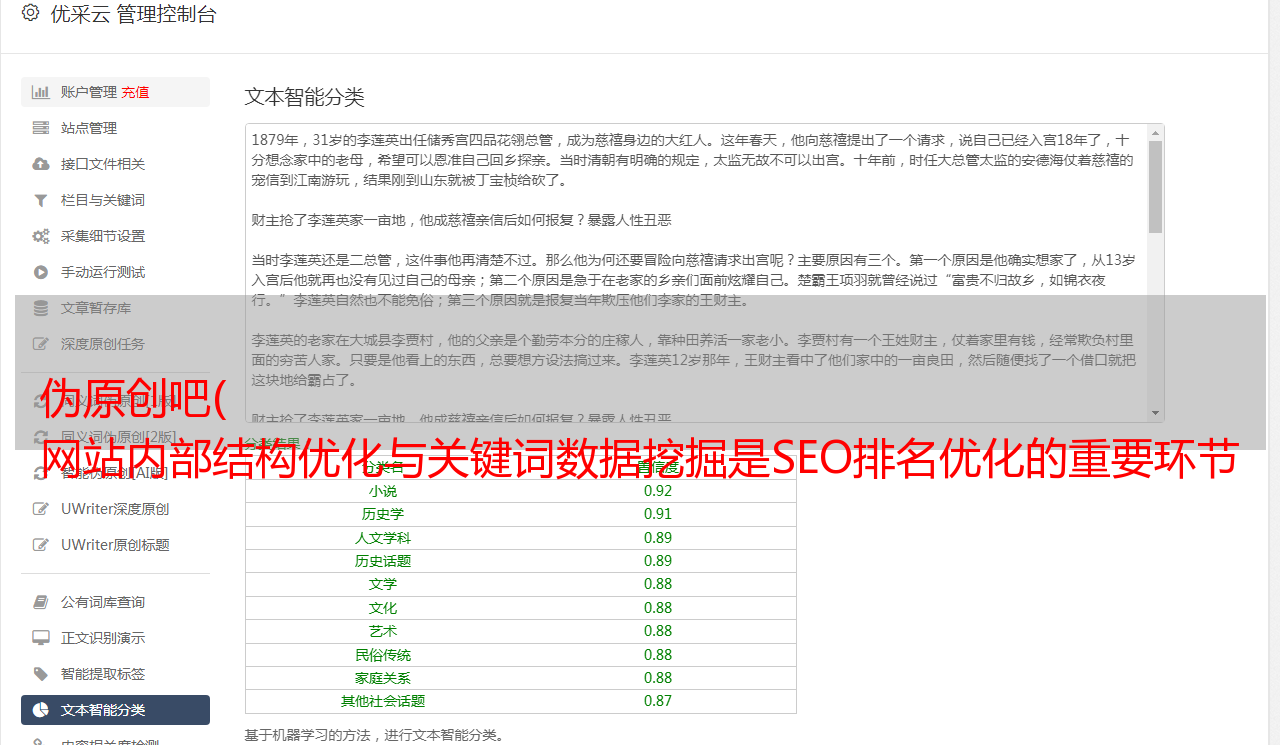Click the edit icon for UWriter深度原创
The image size is (1280, 745).
41,509
